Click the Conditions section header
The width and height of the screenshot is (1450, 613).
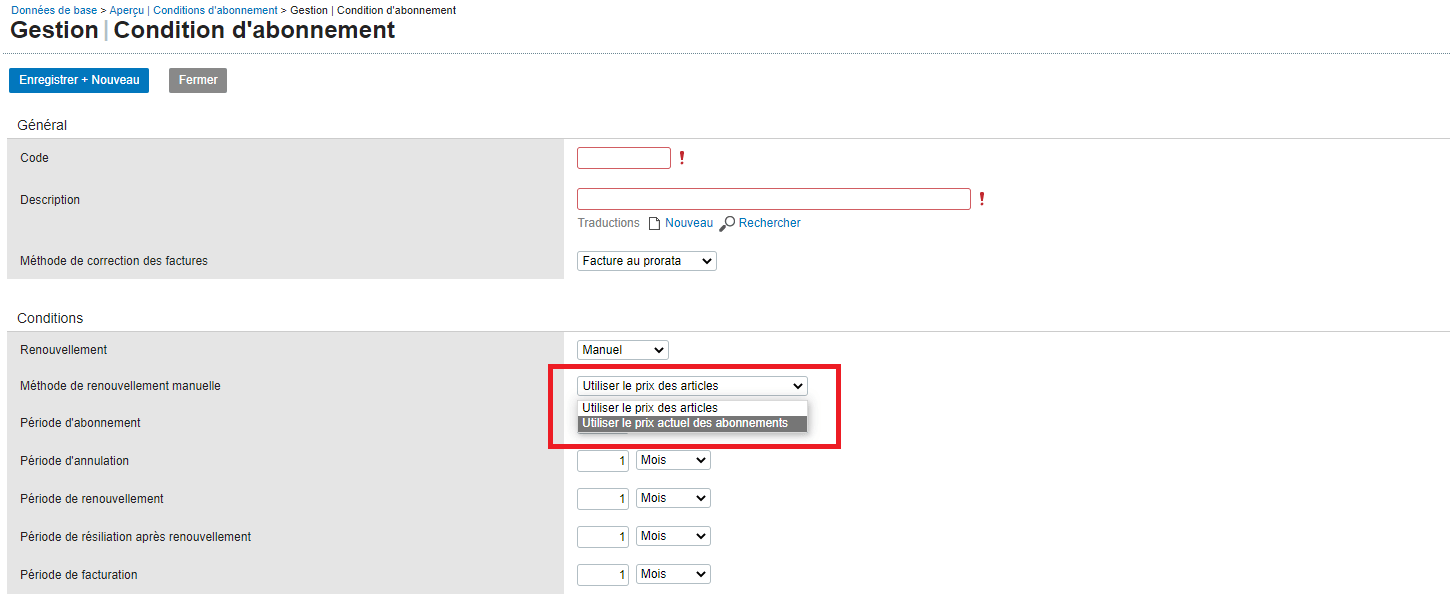(x=50, y=318)
